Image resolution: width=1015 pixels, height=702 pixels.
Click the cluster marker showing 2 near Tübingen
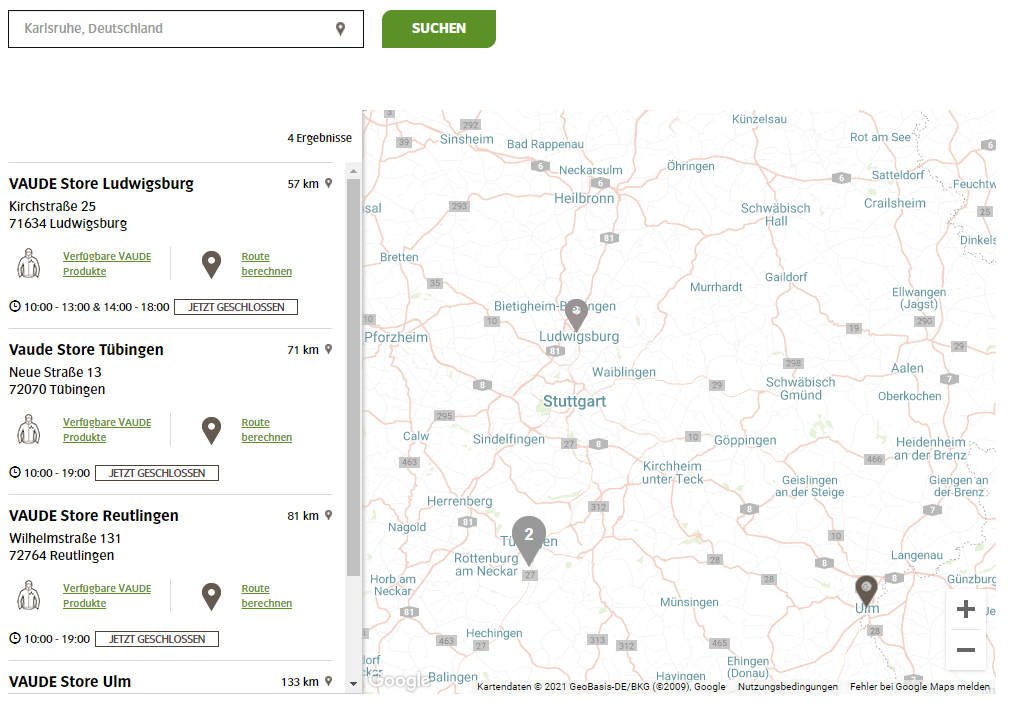coord(529,540)
